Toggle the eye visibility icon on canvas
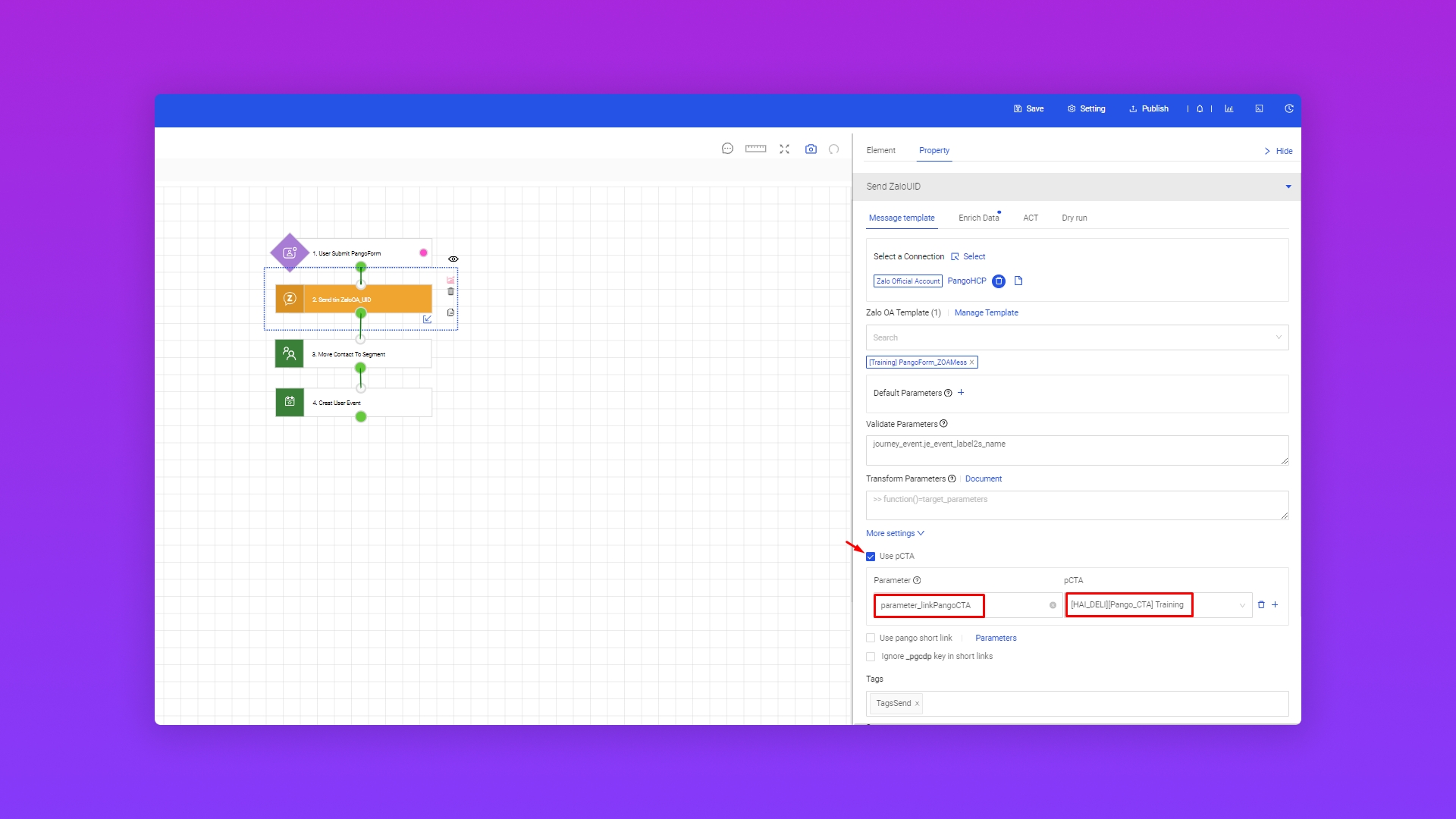Viewport: 1456px width, 819px height. coord(453,259)
